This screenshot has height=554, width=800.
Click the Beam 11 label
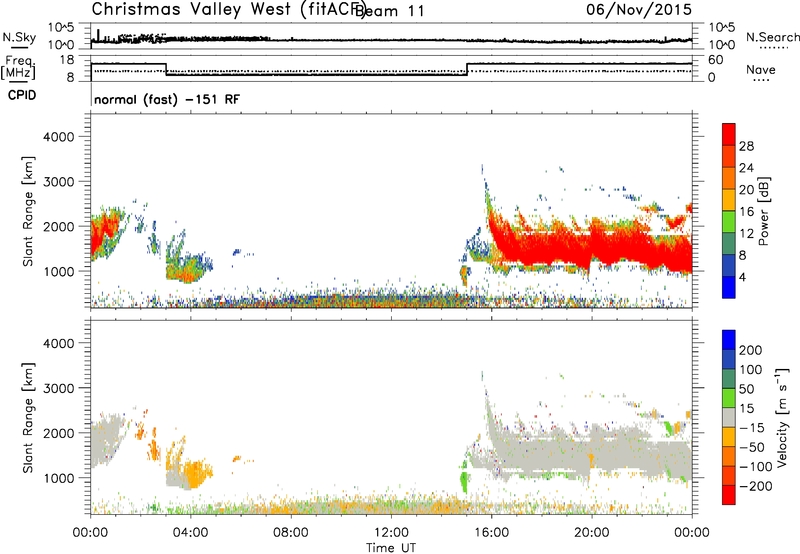389,11
